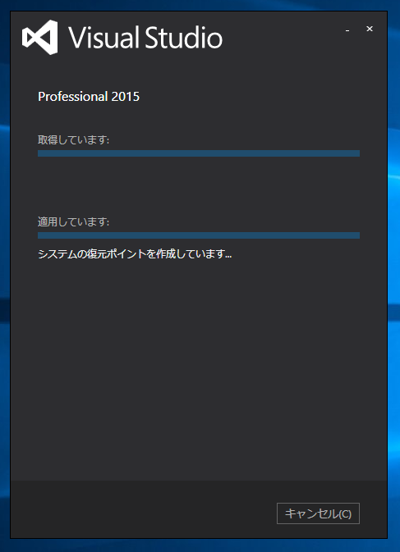Click the 取得しています progress bar

[x=199, y=153]
